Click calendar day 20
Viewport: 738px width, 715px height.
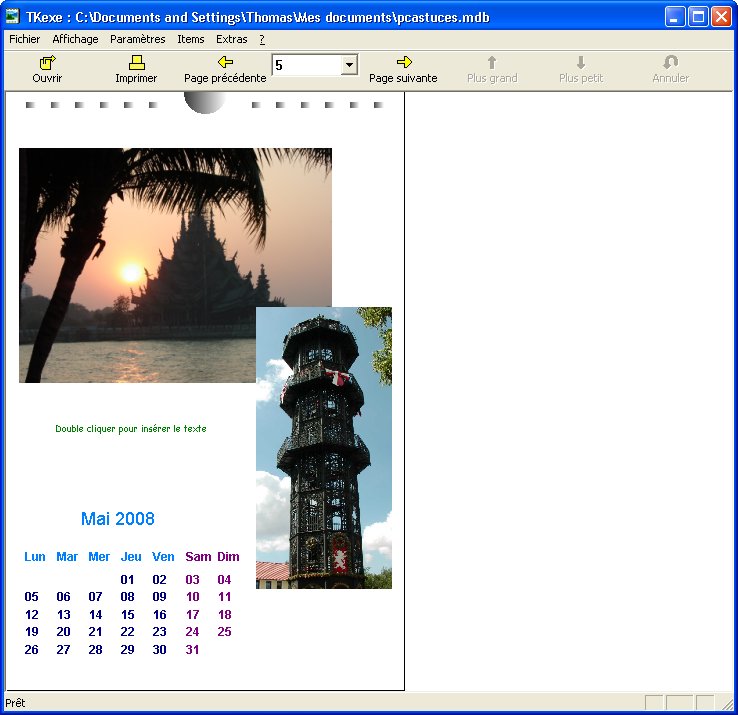64,632
